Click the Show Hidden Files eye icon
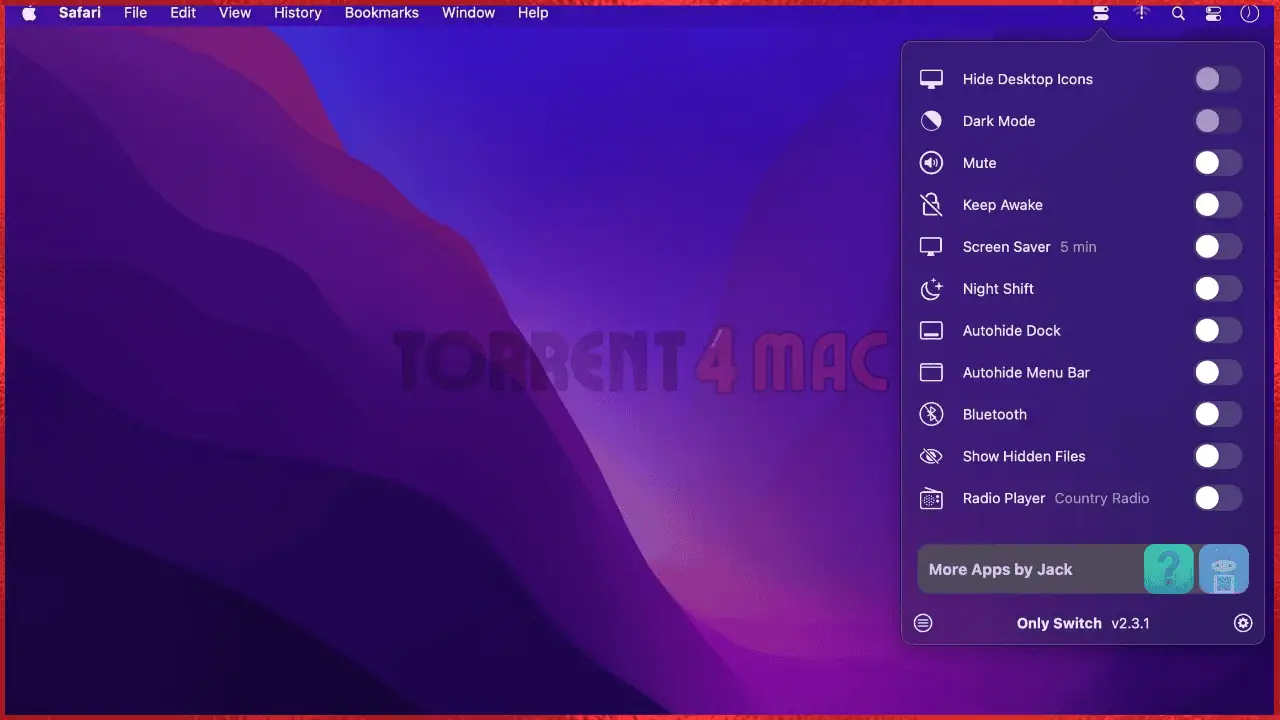The width and height of the screenshot is (1280, 720). pyautogui.click(x=931, y=456)
